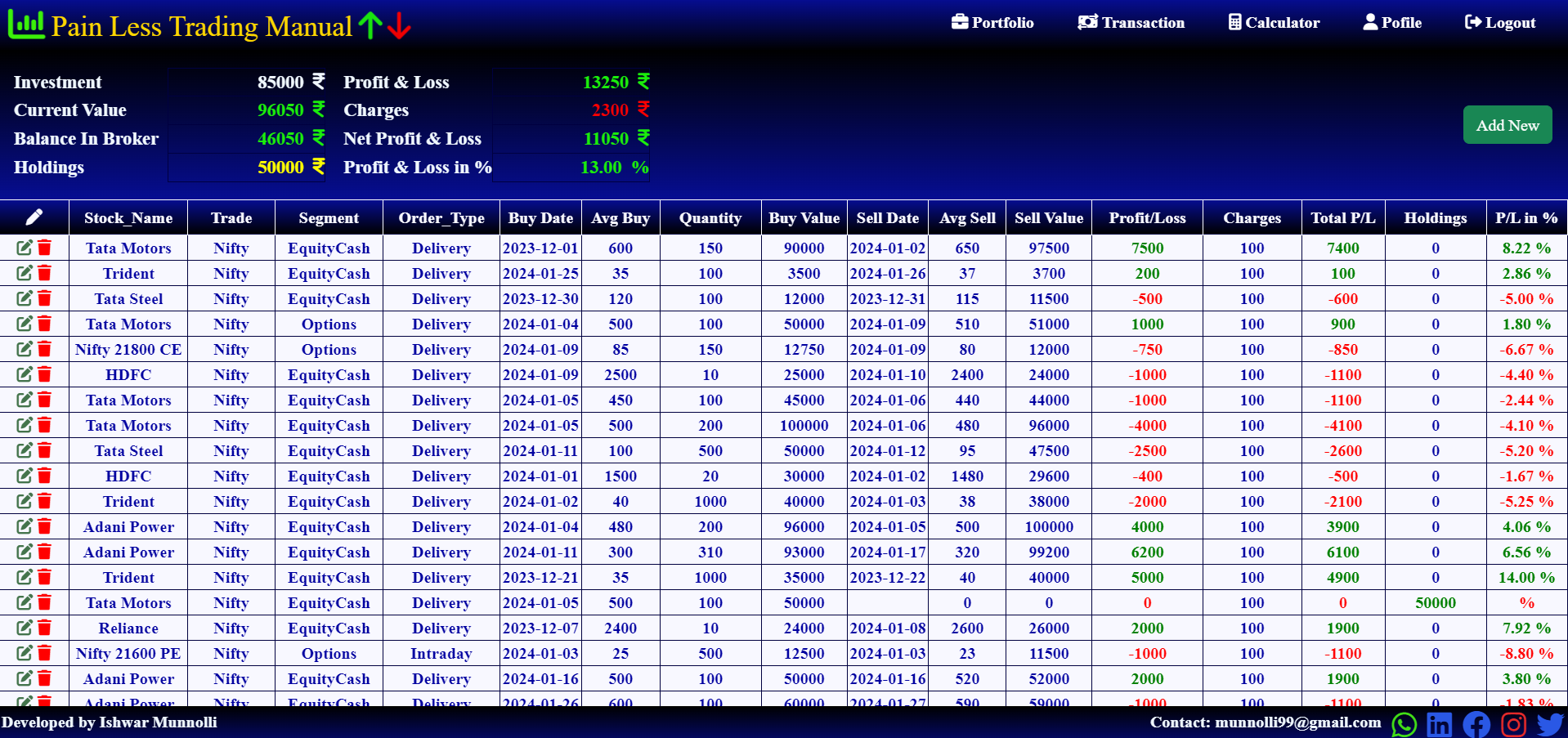Delete the HDFC 2024-01-09 trade
The image size is (1568, 738).
(44, 374)
